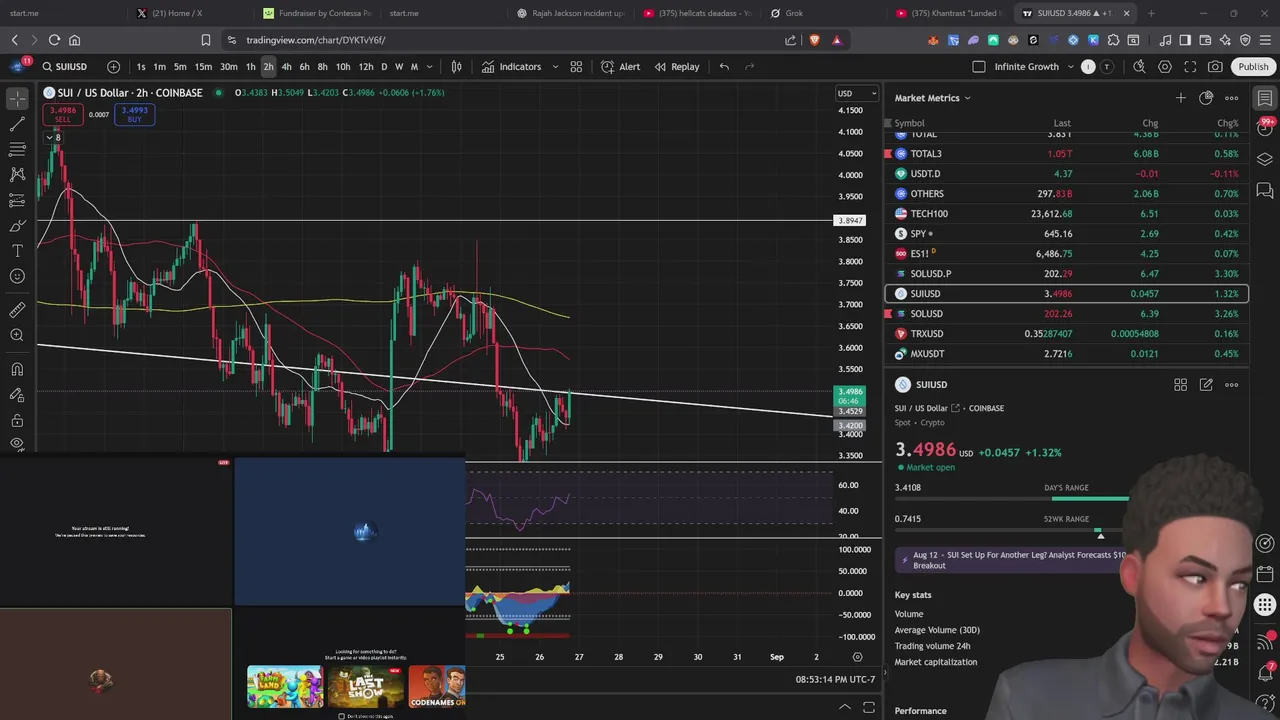Screen dimensions: 1280x720
Task: Enter fullscreen chart mode
Action: (1190, 67)
